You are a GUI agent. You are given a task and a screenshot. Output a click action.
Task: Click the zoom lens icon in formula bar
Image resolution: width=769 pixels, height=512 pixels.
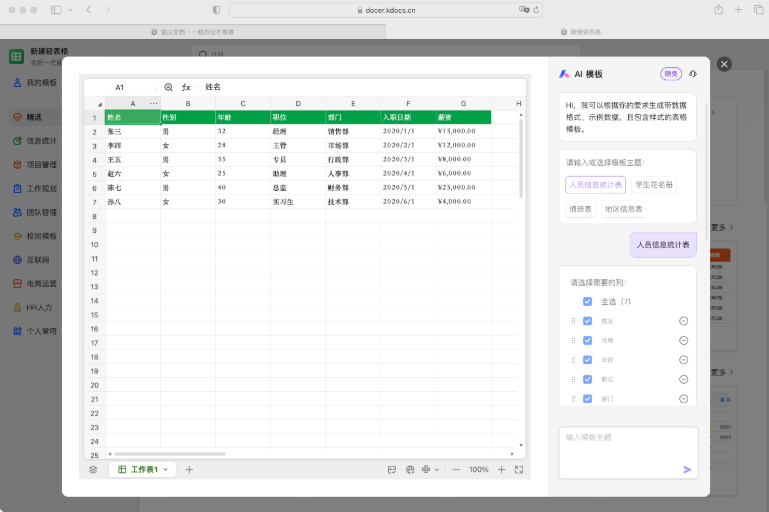click(168, 87)
